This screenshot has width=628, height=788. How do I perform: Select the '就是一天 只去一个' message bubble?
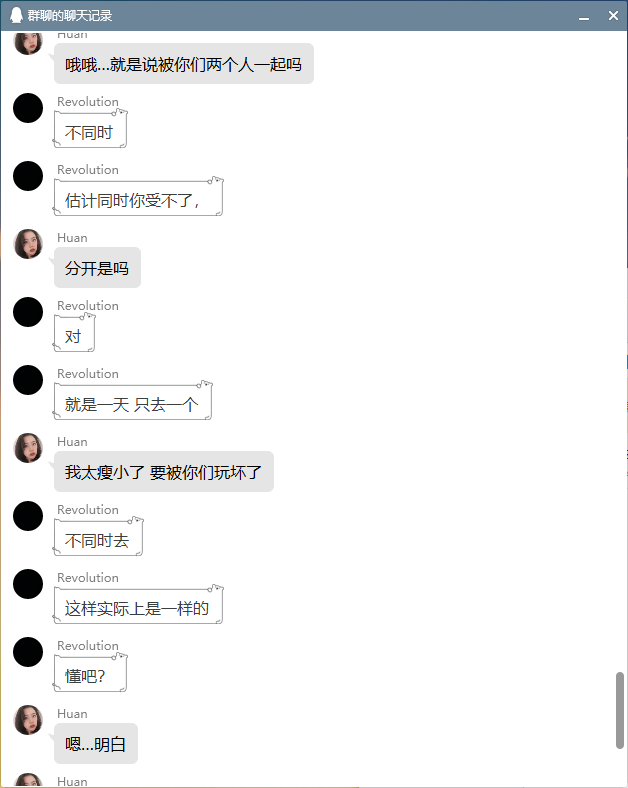(133, 401)
